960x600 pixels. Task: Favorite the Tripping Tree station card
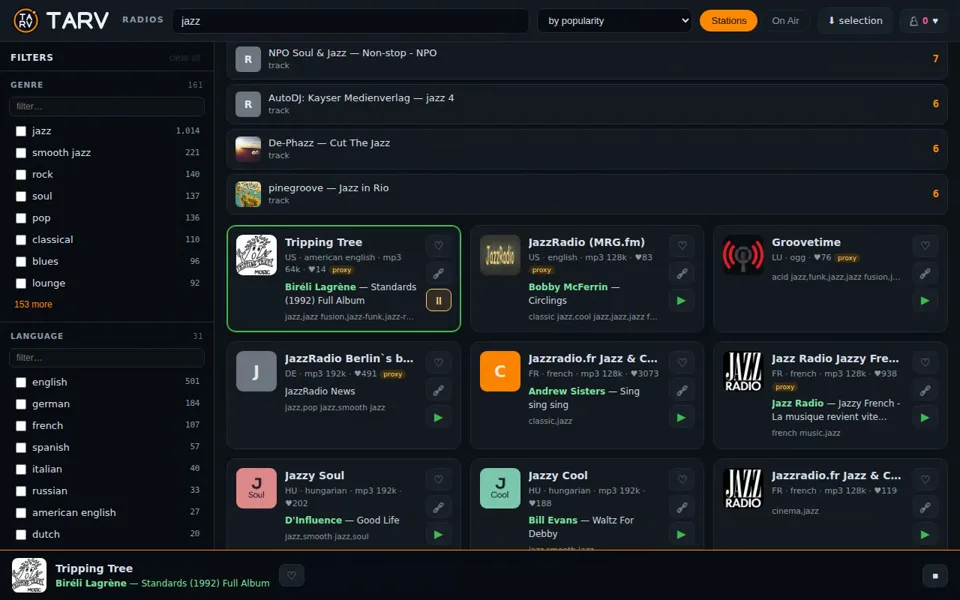[x=438, y=246]
